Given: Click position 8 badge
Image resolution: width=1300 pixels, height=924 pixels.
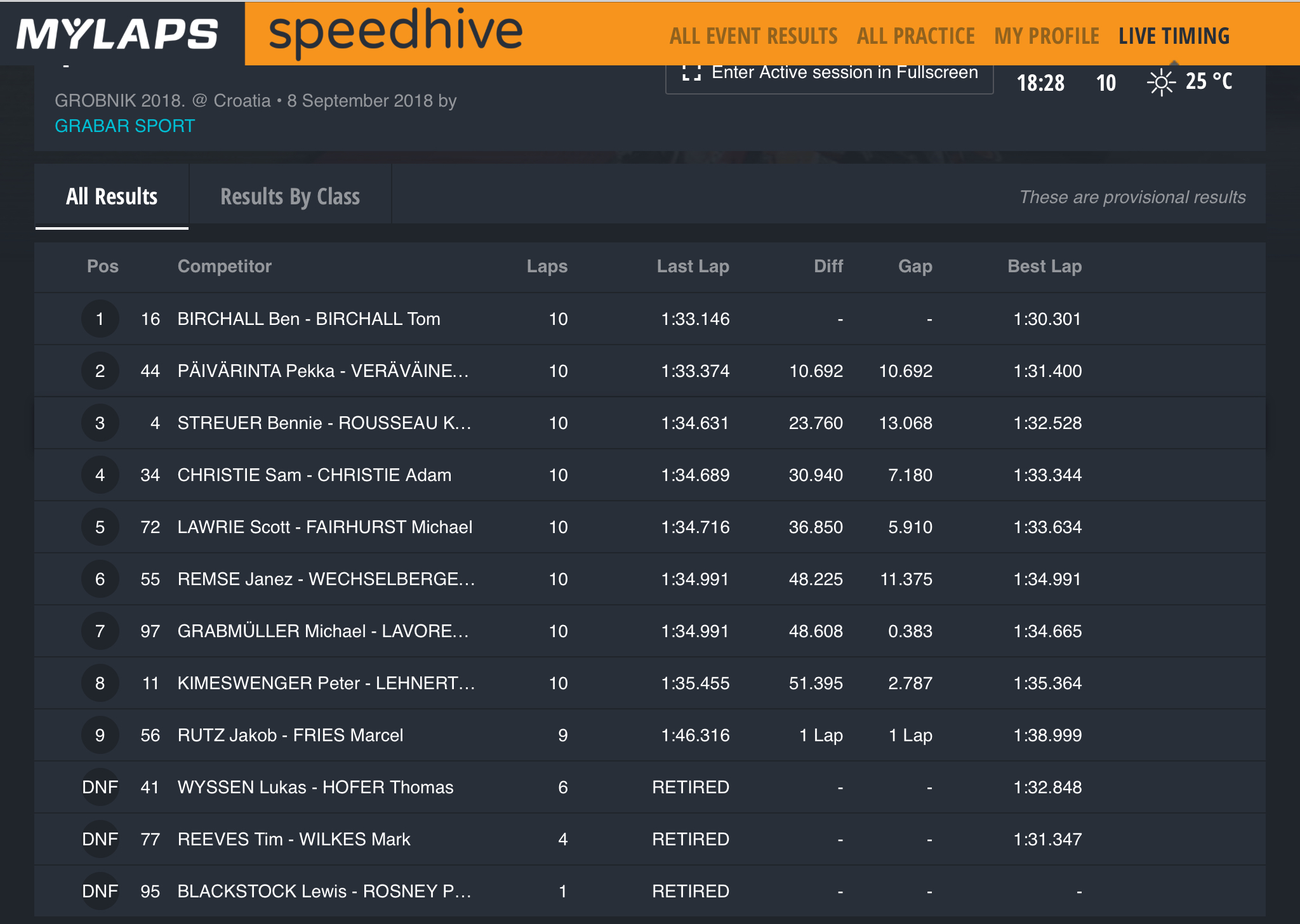Looking at the screenshot, I should tap(100, 683).
